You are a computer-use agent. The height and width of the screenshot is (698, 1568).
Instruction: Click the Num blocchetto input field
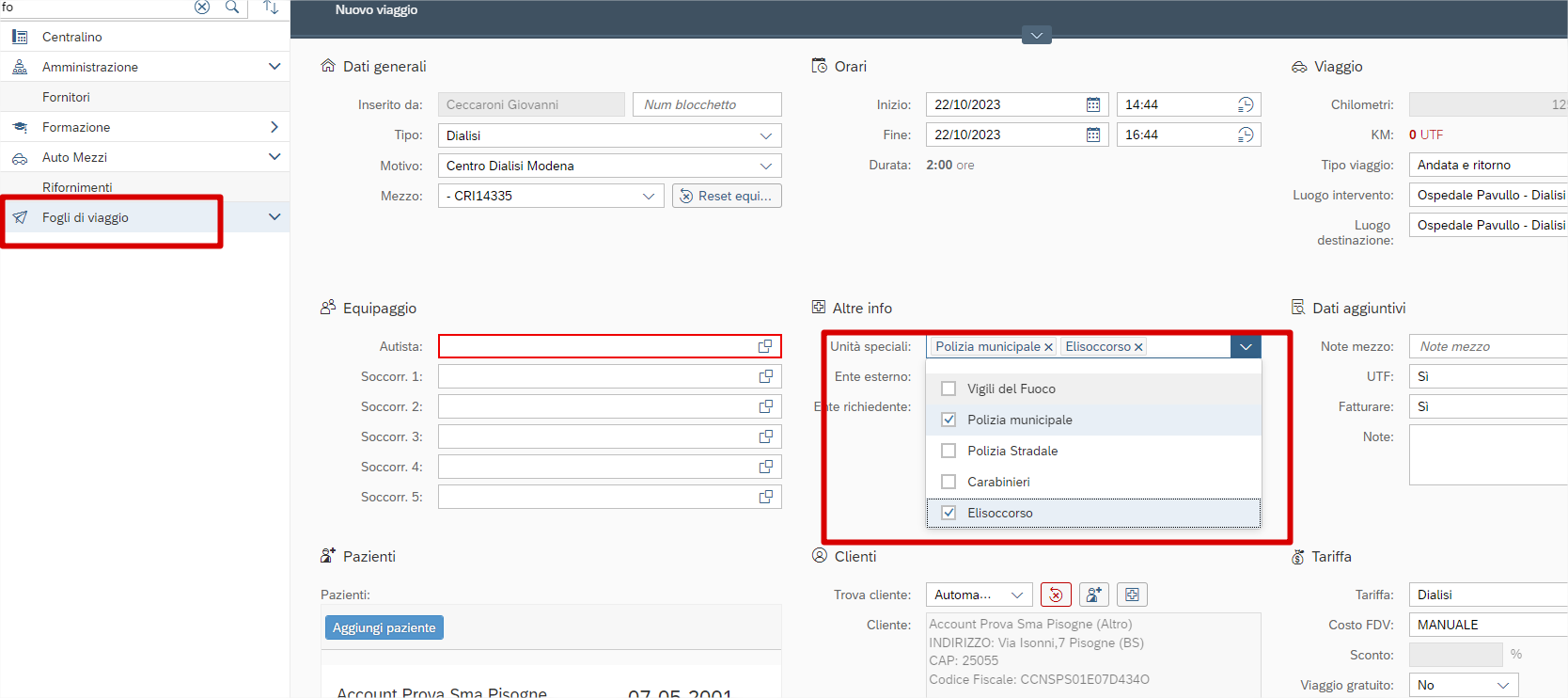tap(706, 104)
